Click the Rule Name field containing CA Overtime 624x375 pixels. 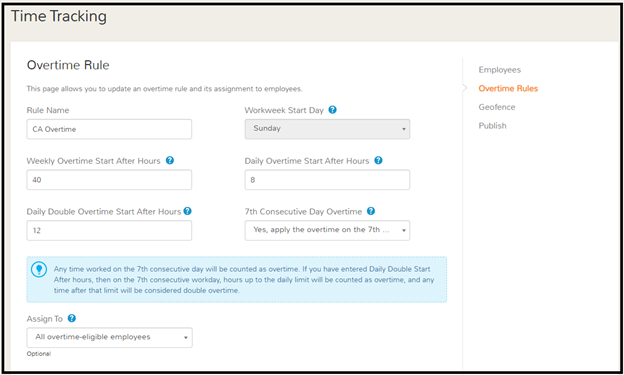click(109, 129)
